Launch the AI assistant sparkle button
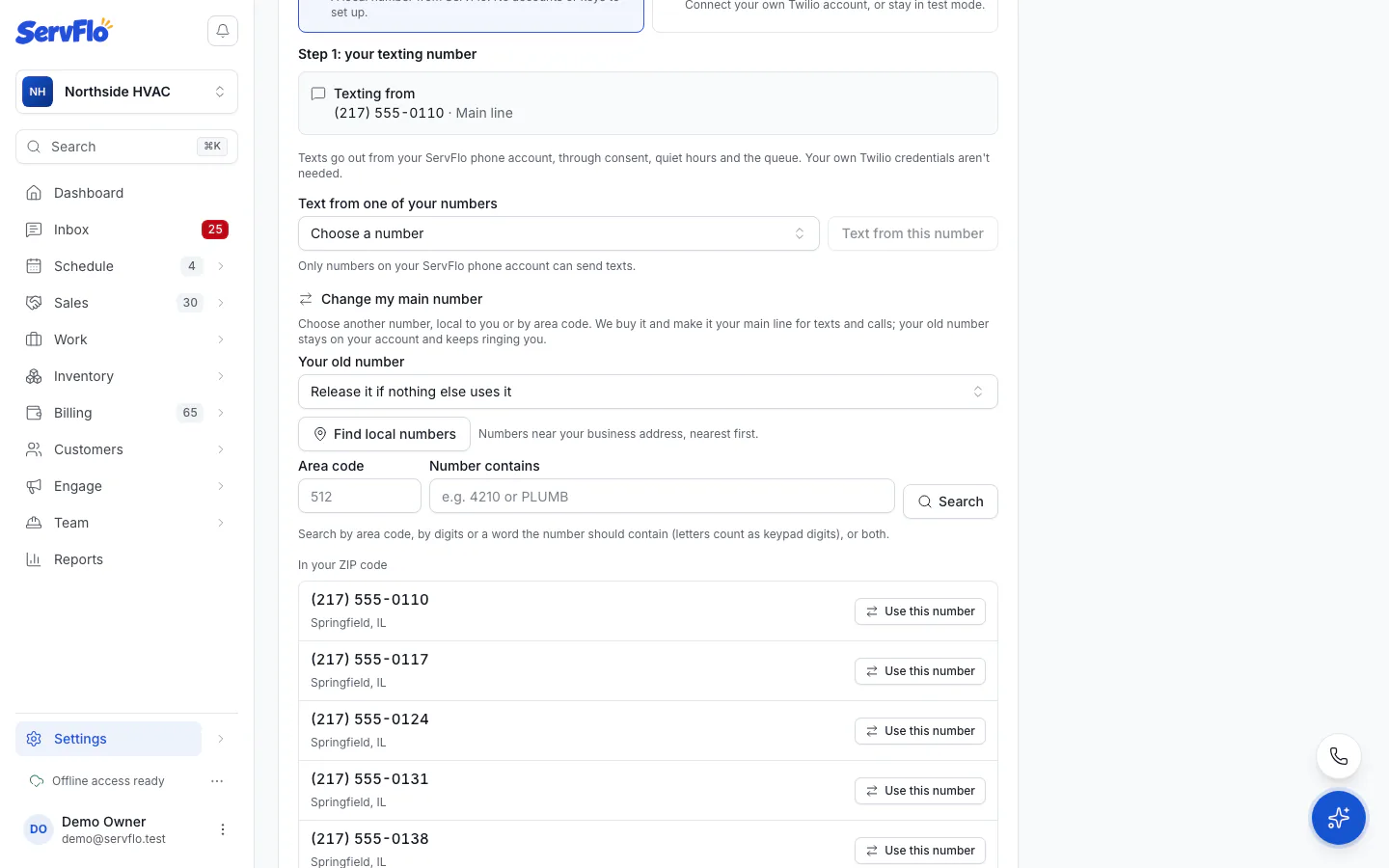1389x868 pixels. coord(1339,818)
